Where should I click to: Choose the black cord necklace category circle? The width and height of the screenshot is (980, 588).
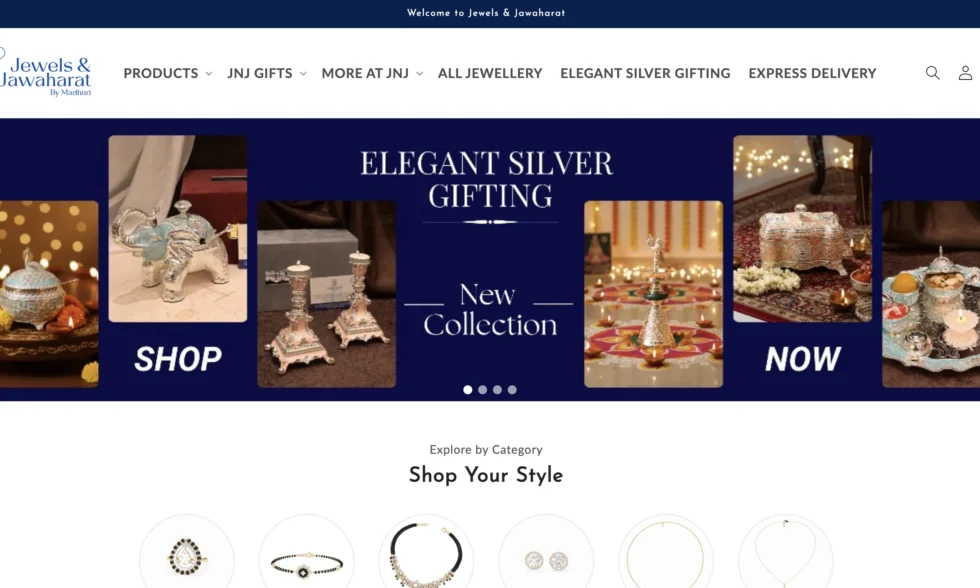click(426, 551)
